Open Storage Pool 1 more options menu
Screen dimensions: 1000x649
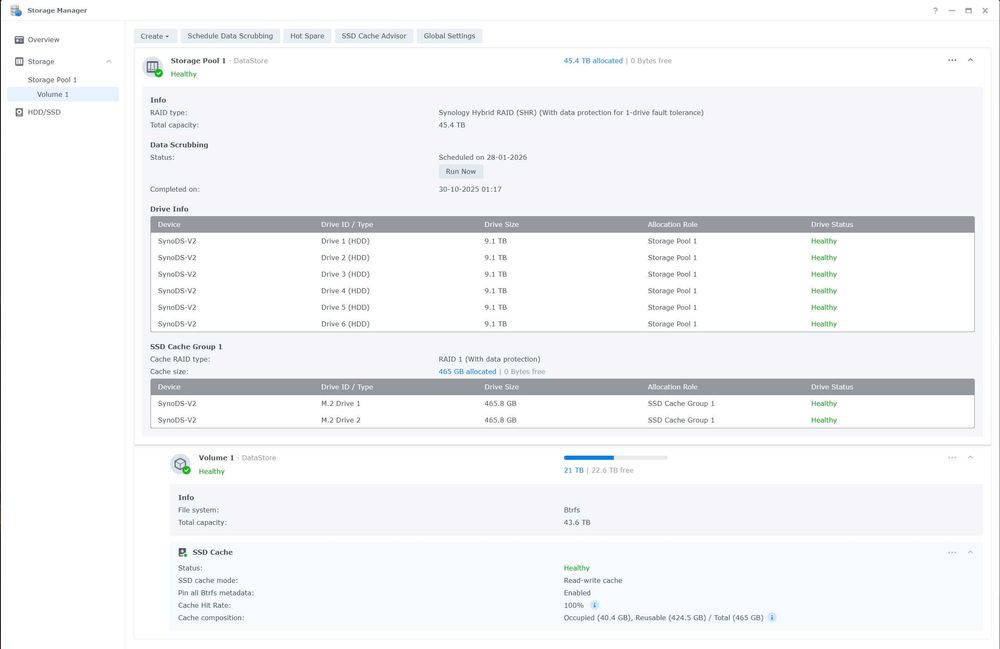tap(952, 61)
